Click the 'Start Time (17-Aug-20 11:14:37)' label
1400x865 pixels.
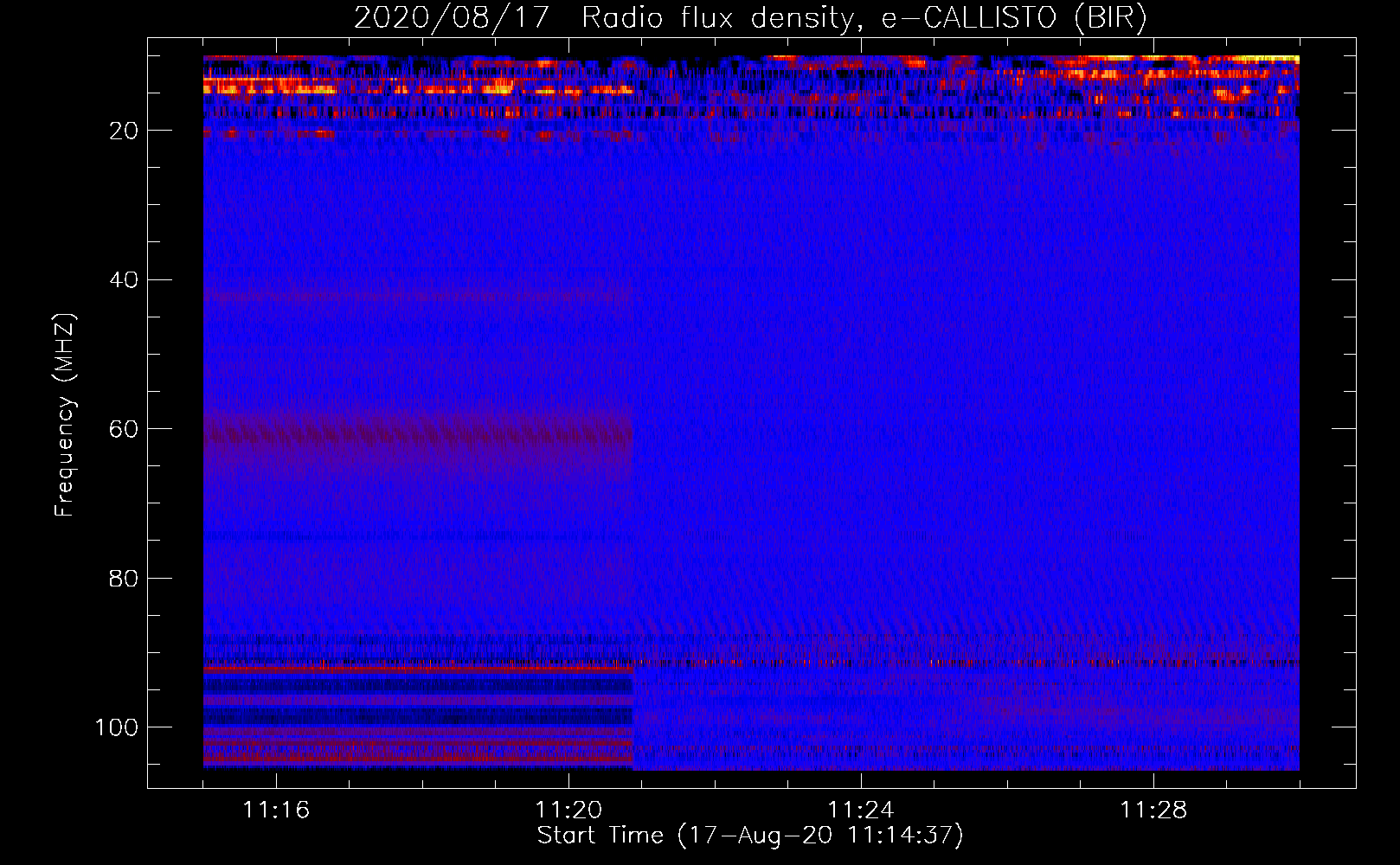750,836
